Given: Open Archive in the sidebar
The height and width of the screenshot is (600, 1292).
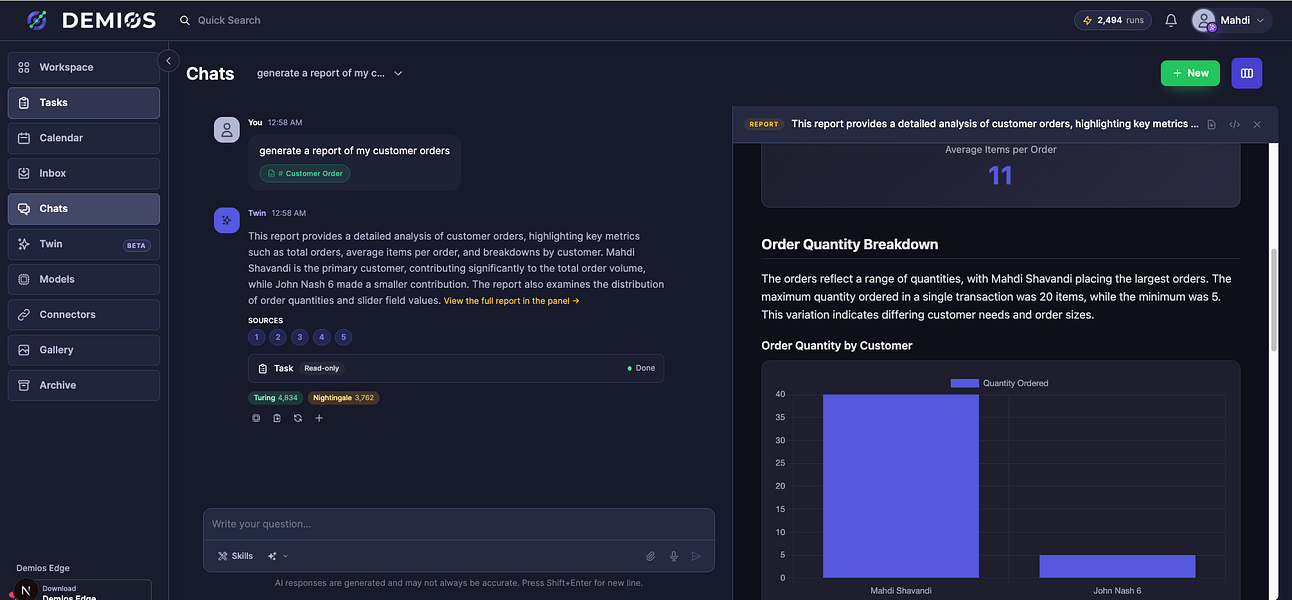Looking at the screenshot, I should pyautogui.click(x=84, y=385).
